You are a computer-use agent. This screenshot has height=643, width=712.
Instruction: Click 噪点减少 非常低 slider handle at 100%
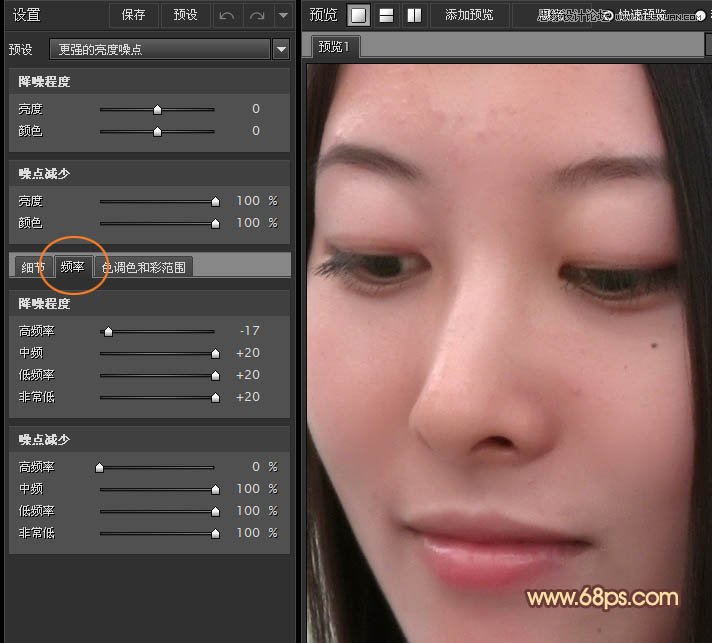[215, 533]
